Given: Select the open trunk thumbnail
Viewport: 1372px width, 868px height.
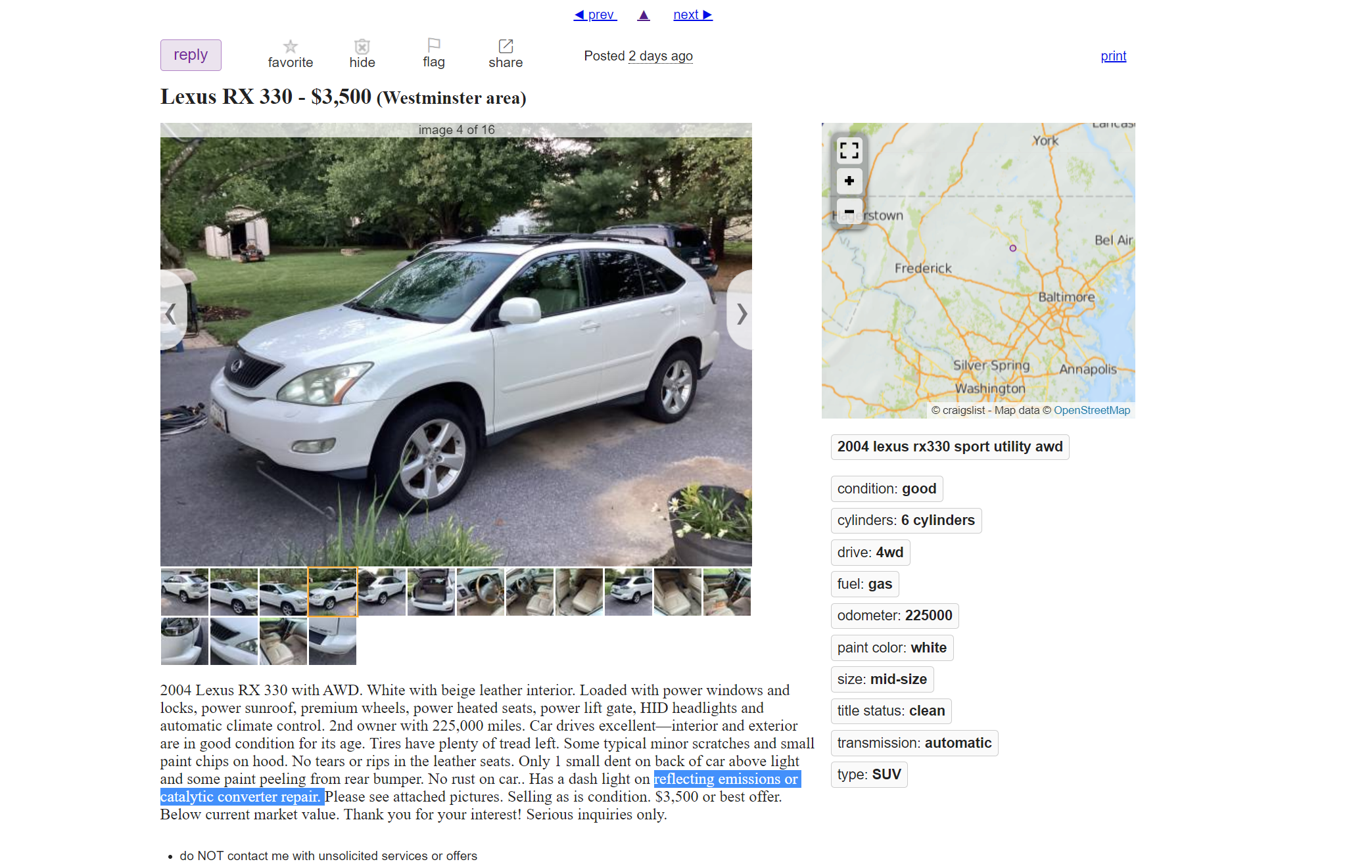Looking at the screenshot, I should (x=431, y=592).
